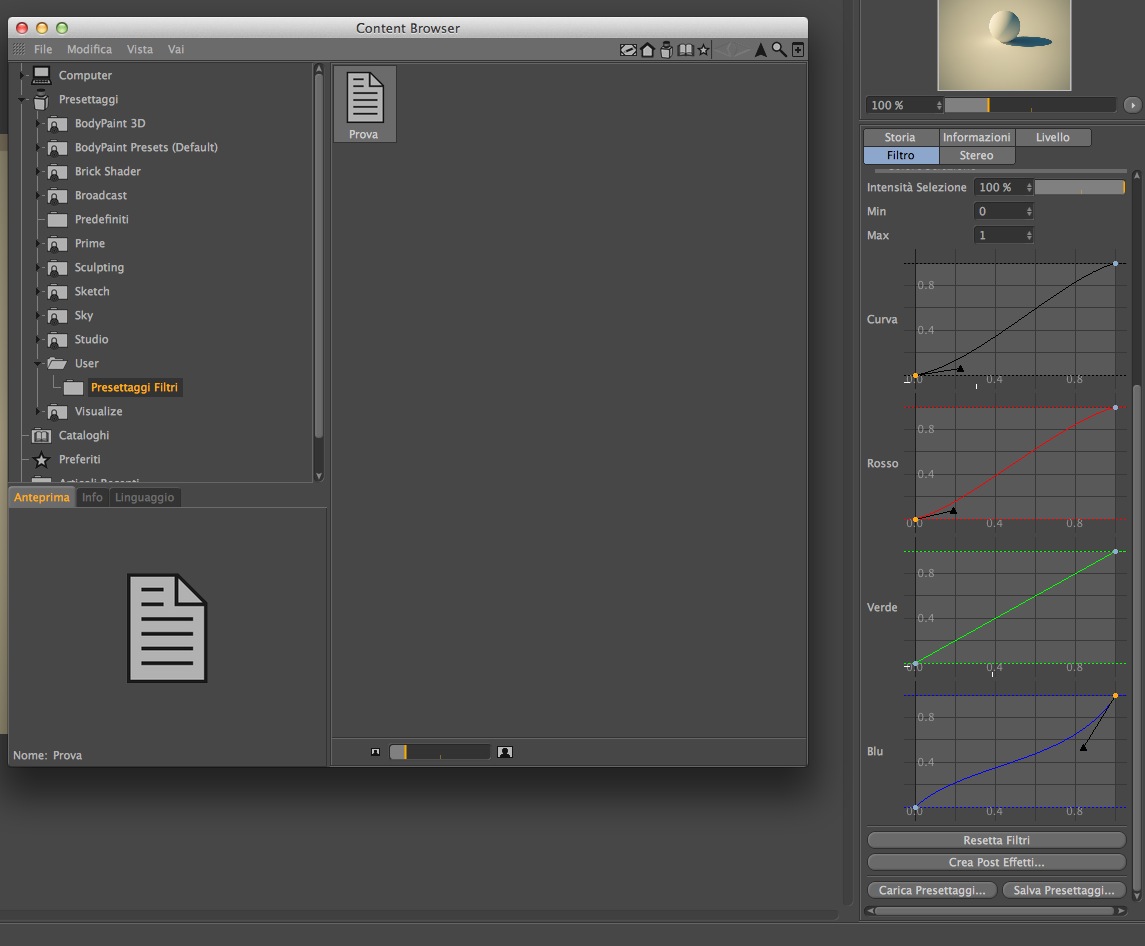Adjust the Intensità Selezione slider
Screen dimensions: 1145x946
pos(1080,188)
